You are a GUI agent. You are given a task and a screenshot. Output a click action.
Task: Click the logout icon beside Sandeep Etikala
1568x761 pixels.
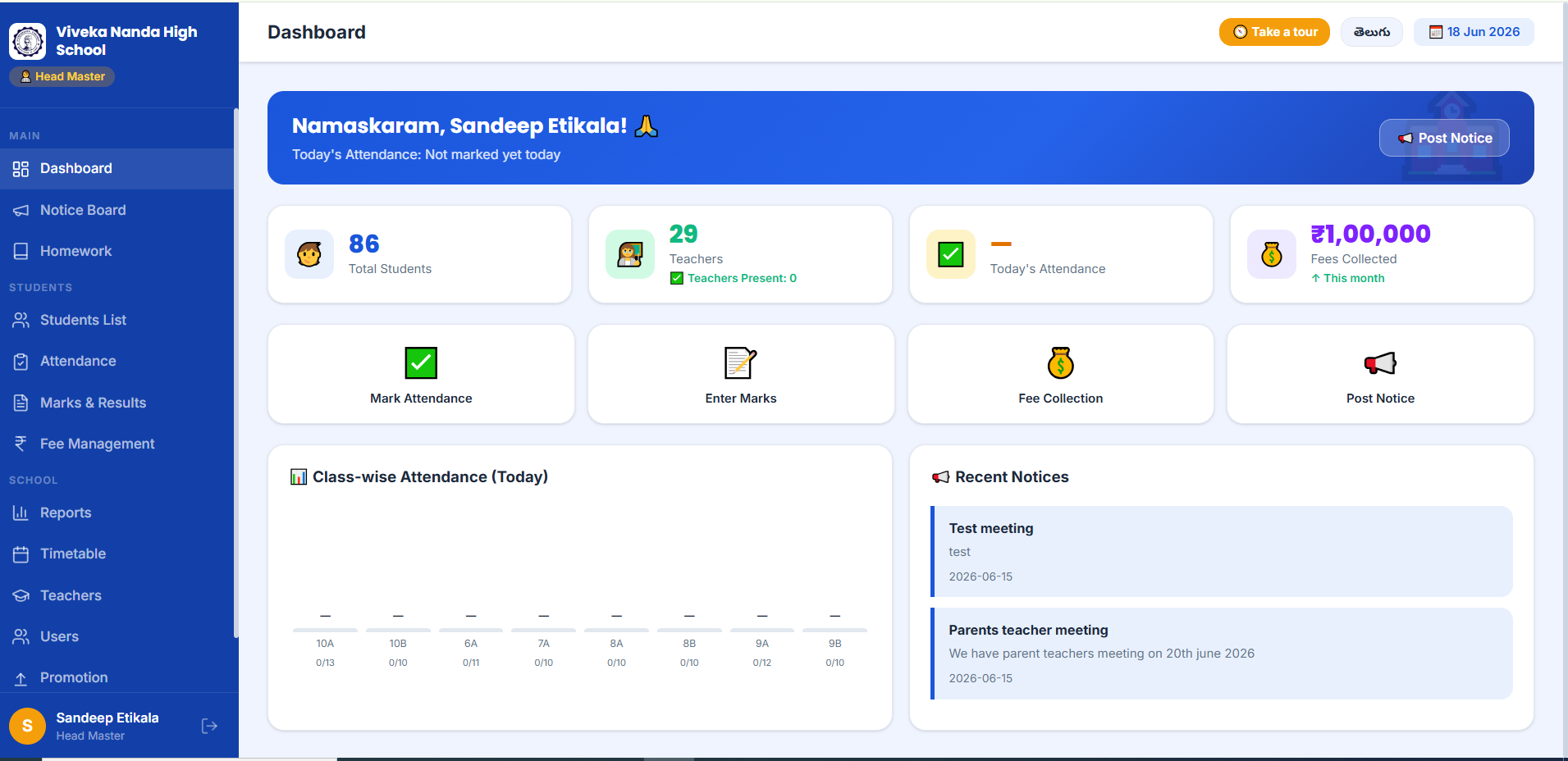pos(209,726)
